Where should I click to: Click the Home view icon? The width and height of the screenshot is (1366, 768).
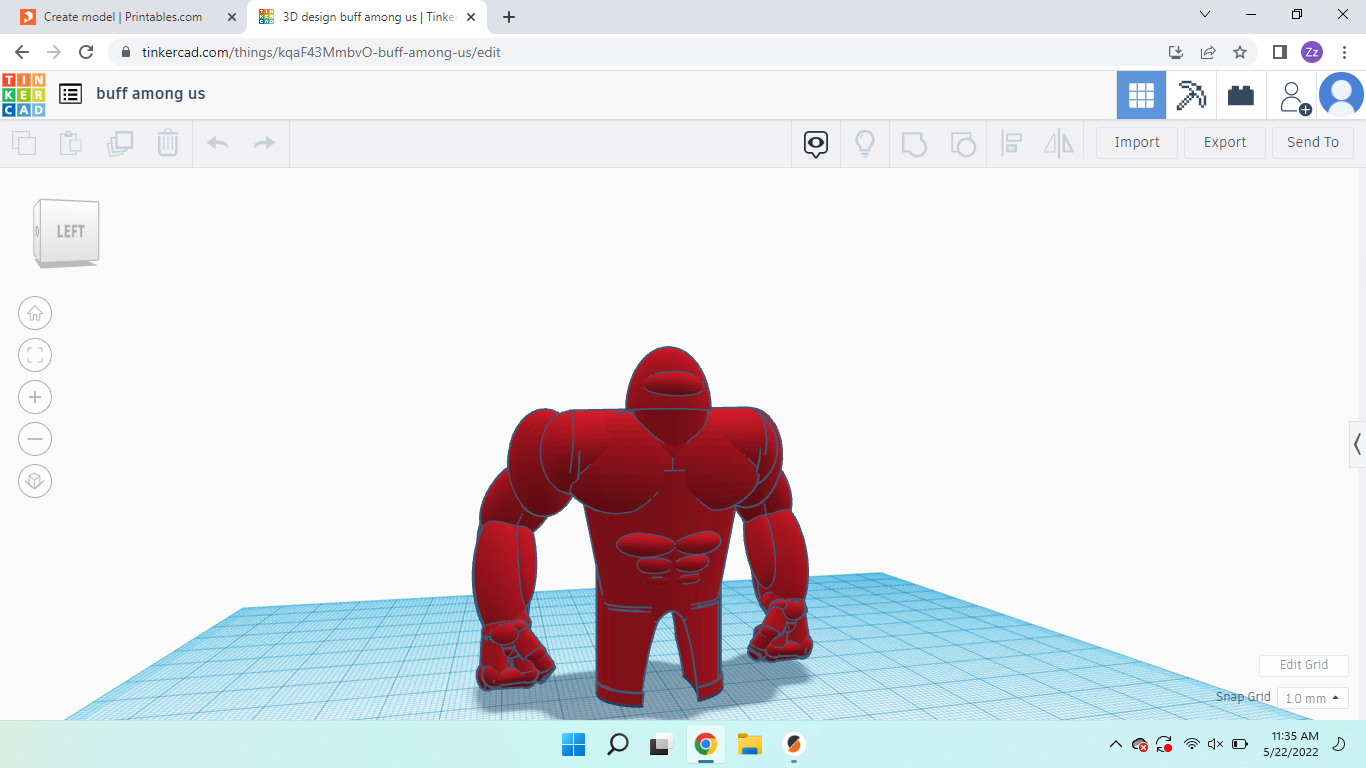pos(35,313)
